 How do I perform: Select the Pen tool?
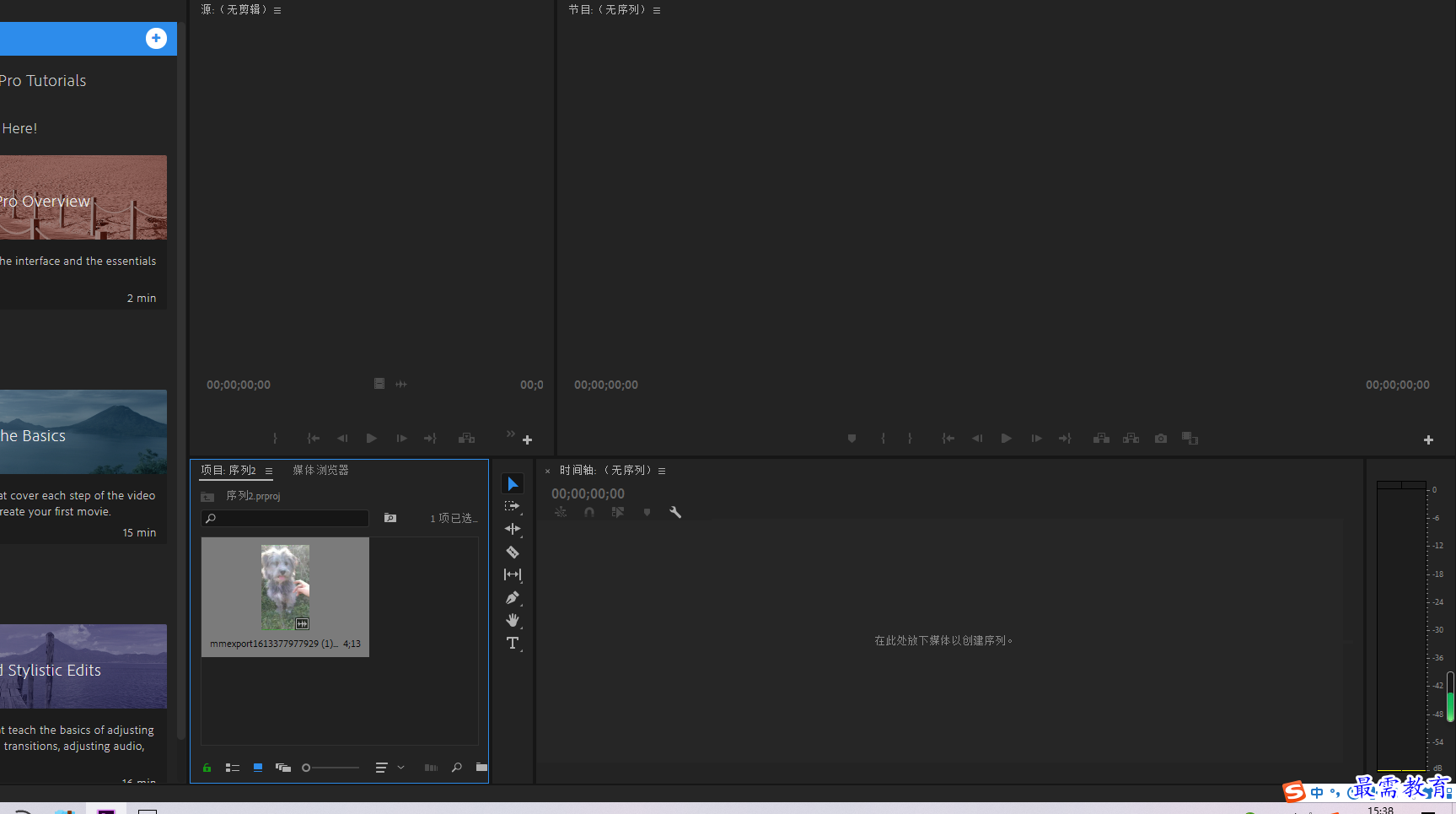click(513, 597)
